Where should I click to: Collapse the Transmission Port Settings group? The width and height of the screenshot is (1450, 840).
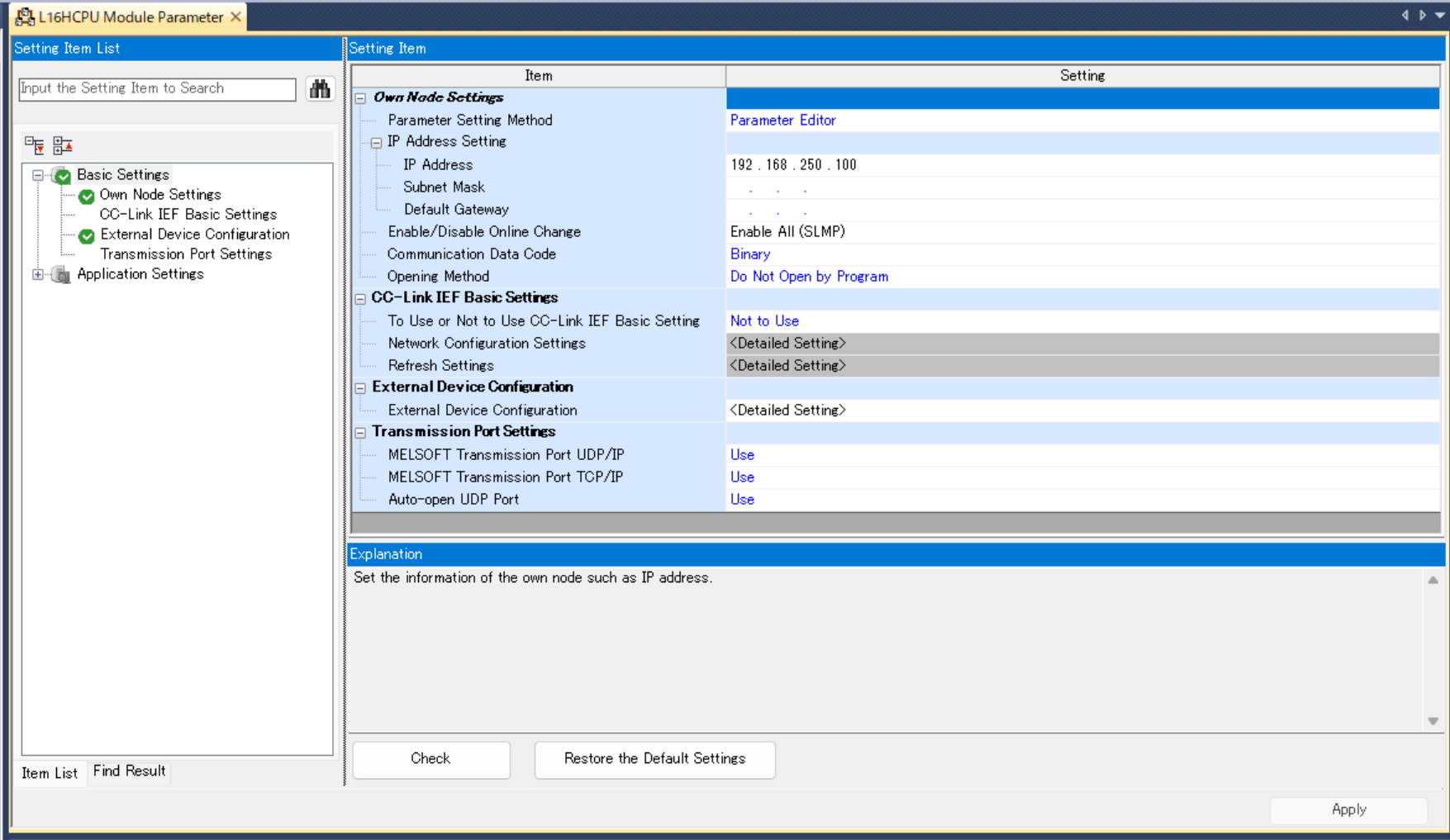point(361,433)
